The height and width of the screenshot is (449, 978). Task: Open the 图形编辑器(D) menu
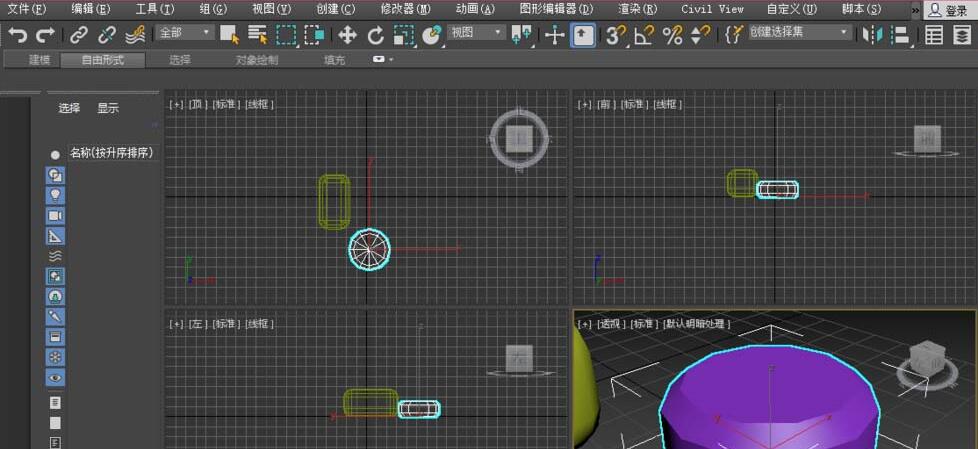556,9
